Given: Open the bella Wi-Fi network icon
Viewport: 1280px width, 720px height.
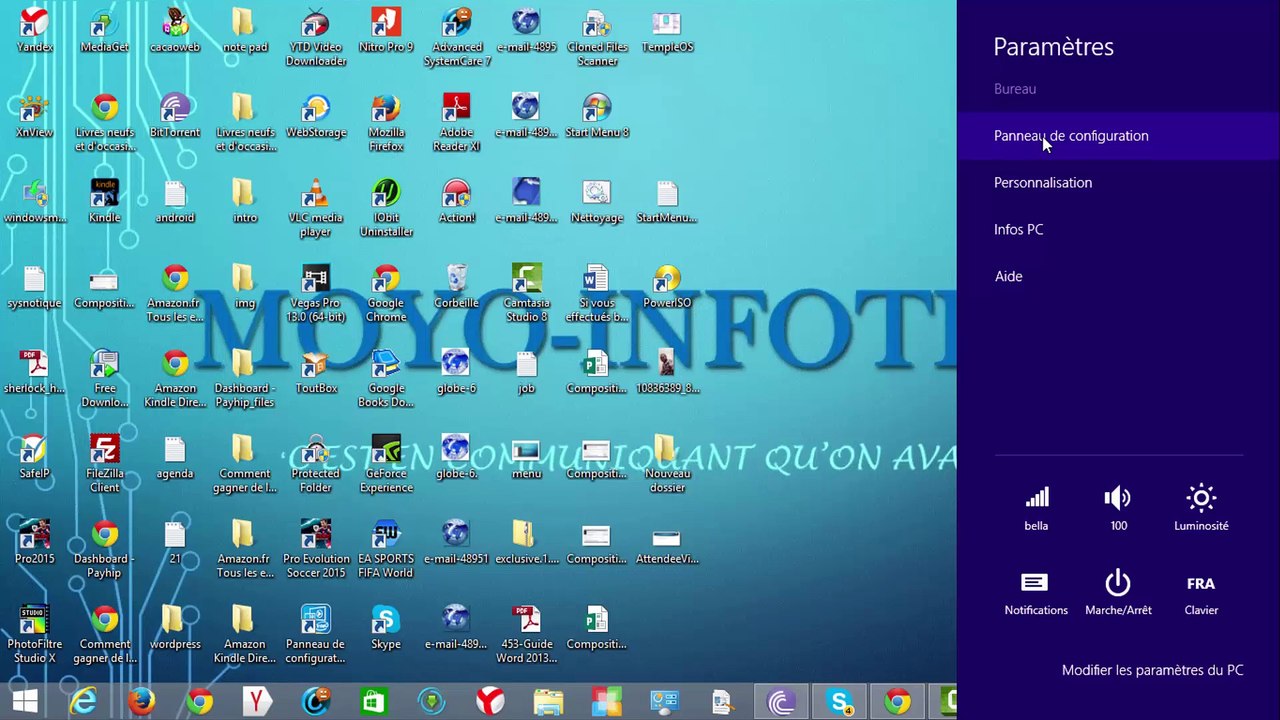Looking at the screenshot, I should click(1036, 508).
